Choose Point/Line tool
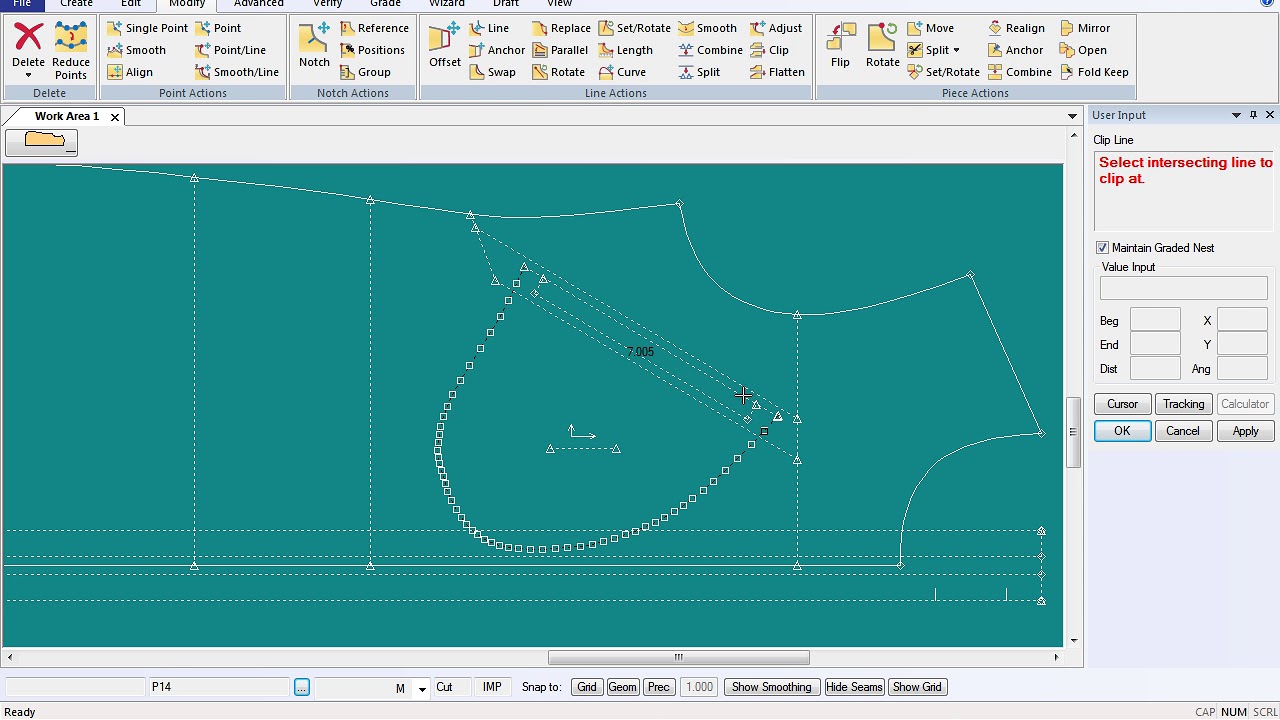This screenshot has width=1280, height=720. (x=230, y=50)
